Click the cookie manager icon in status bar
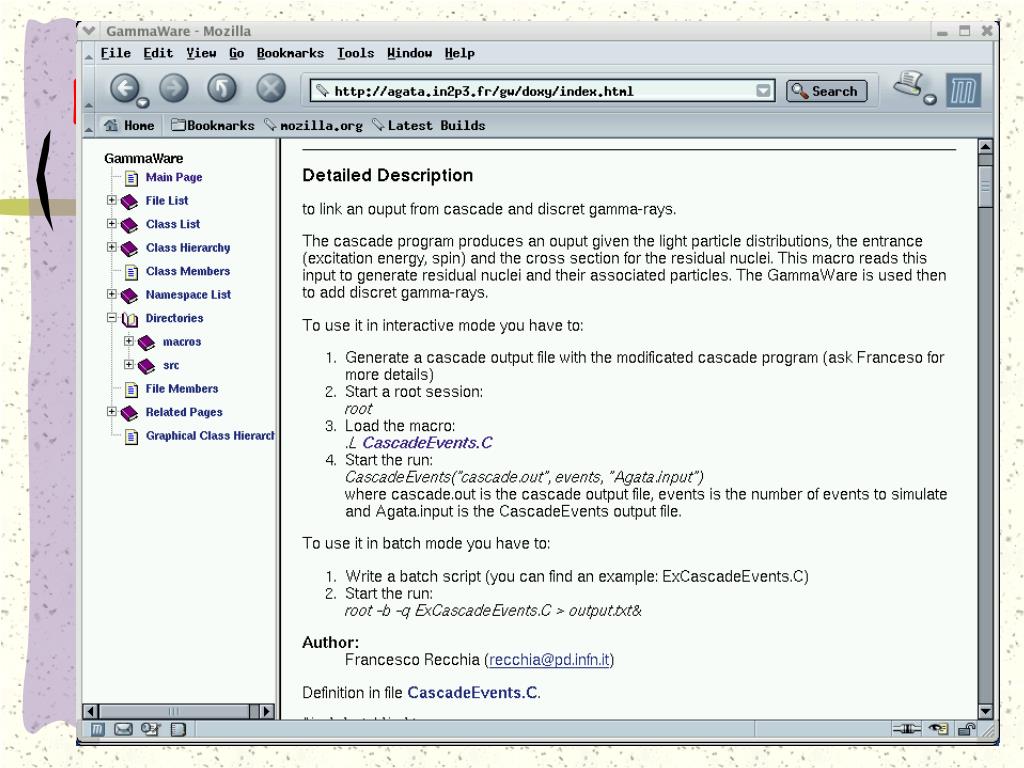The image size is (1024, 768). [938, 729]
